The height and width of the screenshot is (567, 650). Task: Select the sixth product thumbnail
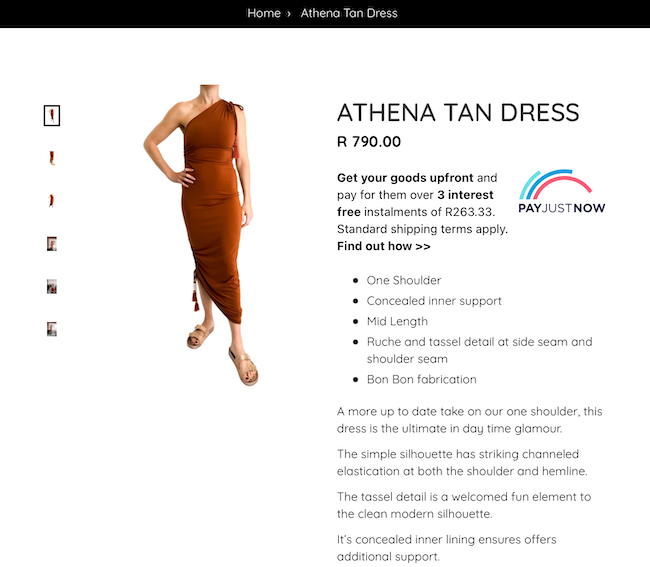pos(52,329)
